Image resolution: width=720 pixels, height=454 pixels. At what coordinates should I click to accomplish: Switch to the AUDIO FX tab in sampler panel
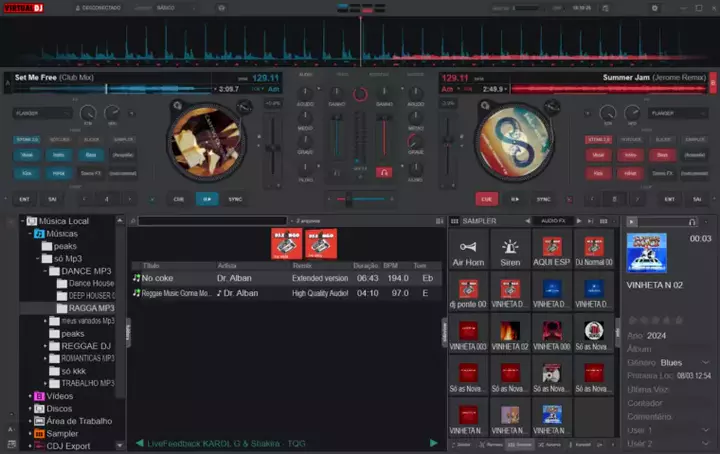click(552, 220)
